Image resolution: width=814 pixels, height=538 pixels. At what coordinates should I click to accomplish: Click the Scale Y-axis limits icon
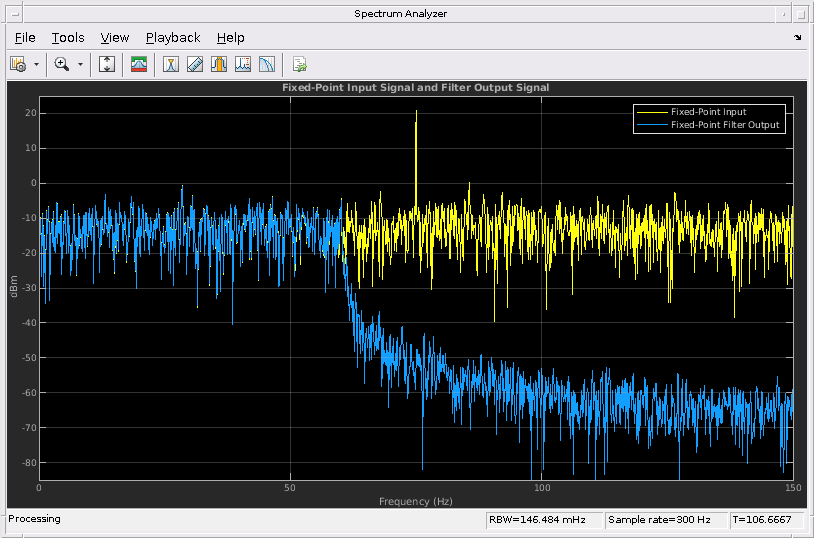click(108, 64)
